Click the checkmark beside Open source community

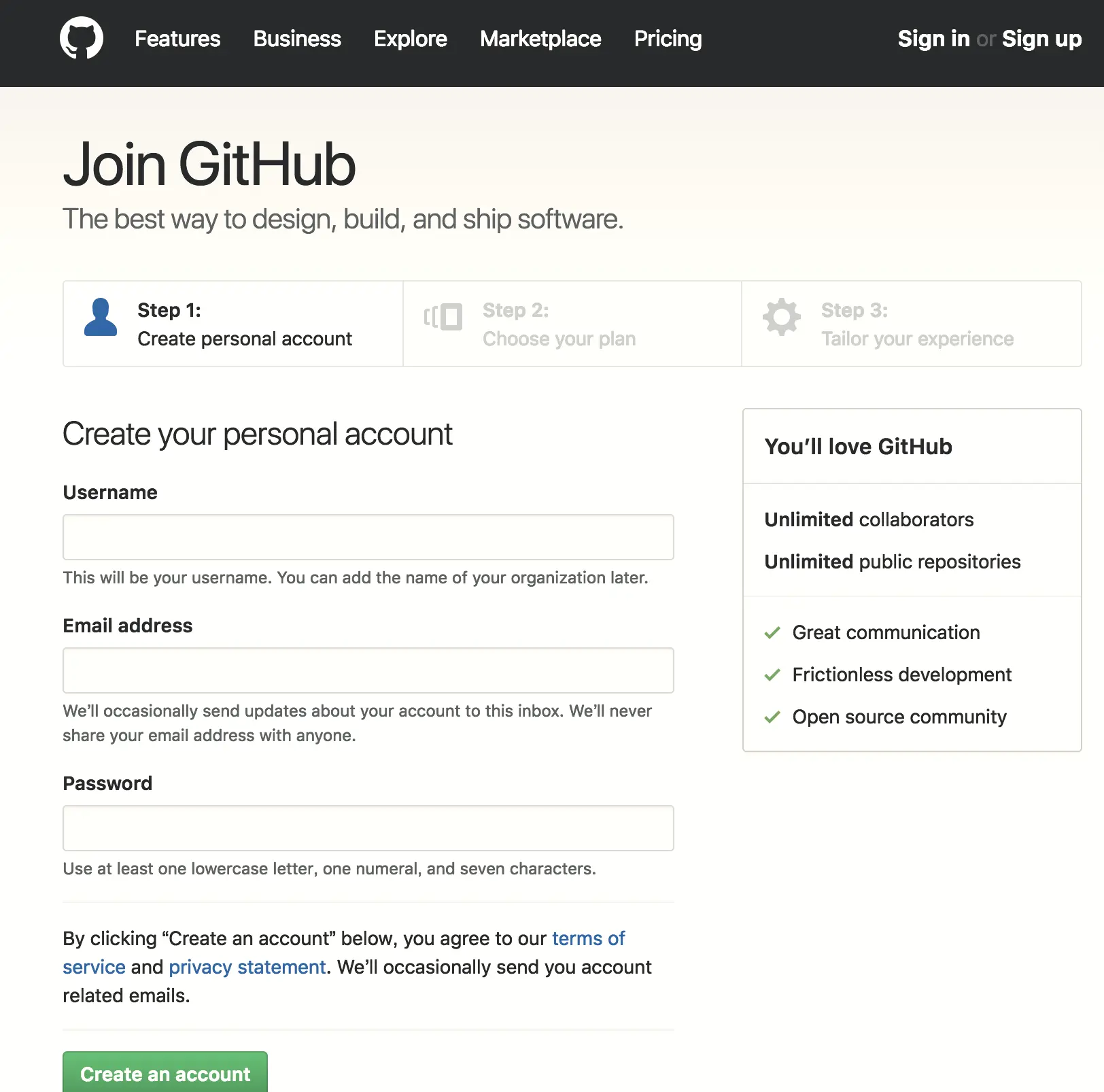pos(772,717)
